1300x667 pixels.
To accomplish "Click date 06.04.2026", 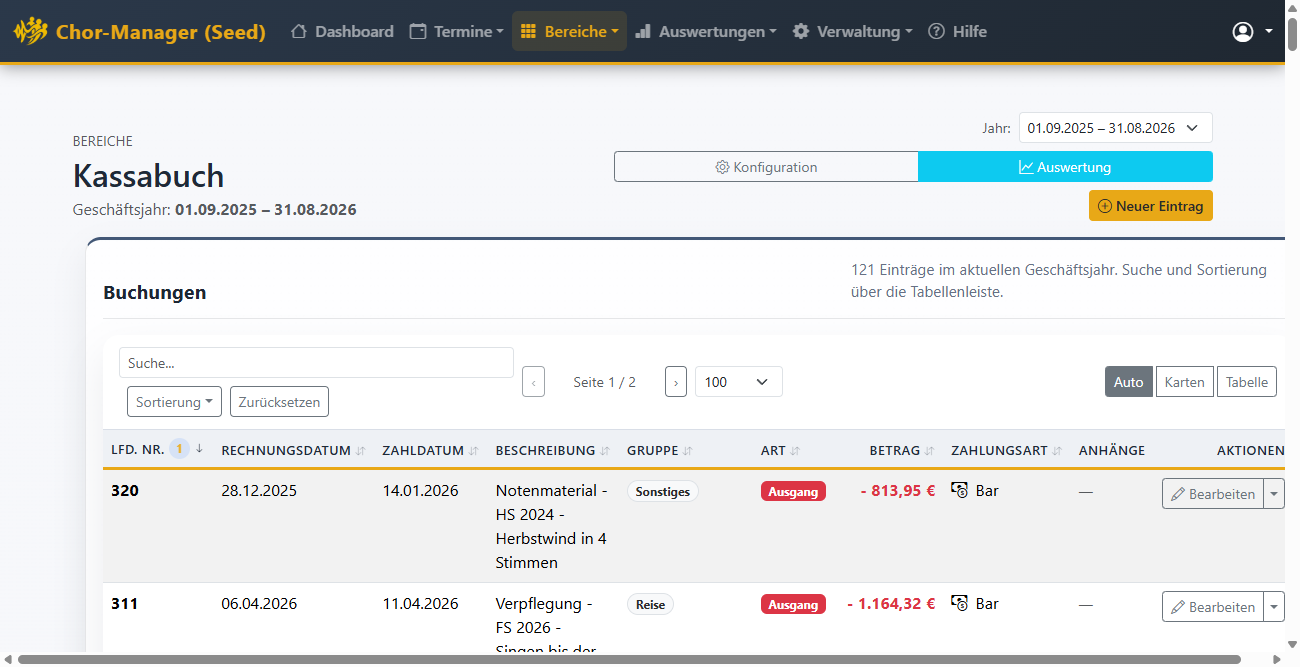I will coord(259,604).
